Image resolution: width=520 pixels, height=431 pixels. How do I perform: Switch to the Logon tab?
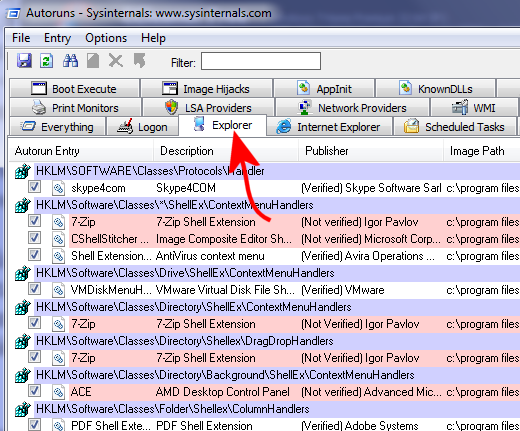tap(142, 127)
